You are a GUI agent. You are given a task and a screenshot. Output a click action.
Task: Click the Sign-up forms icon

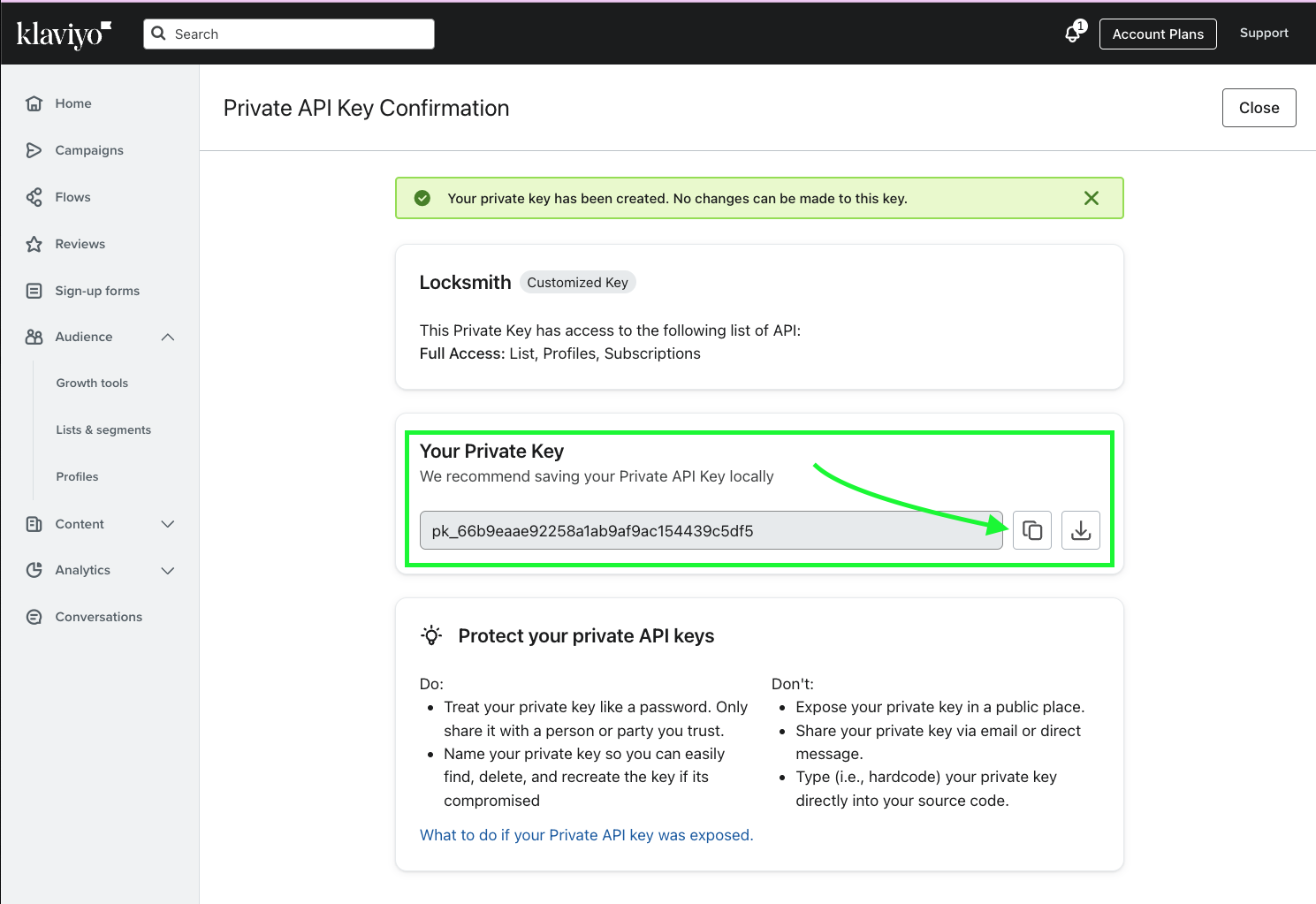(x=34, y=291)
